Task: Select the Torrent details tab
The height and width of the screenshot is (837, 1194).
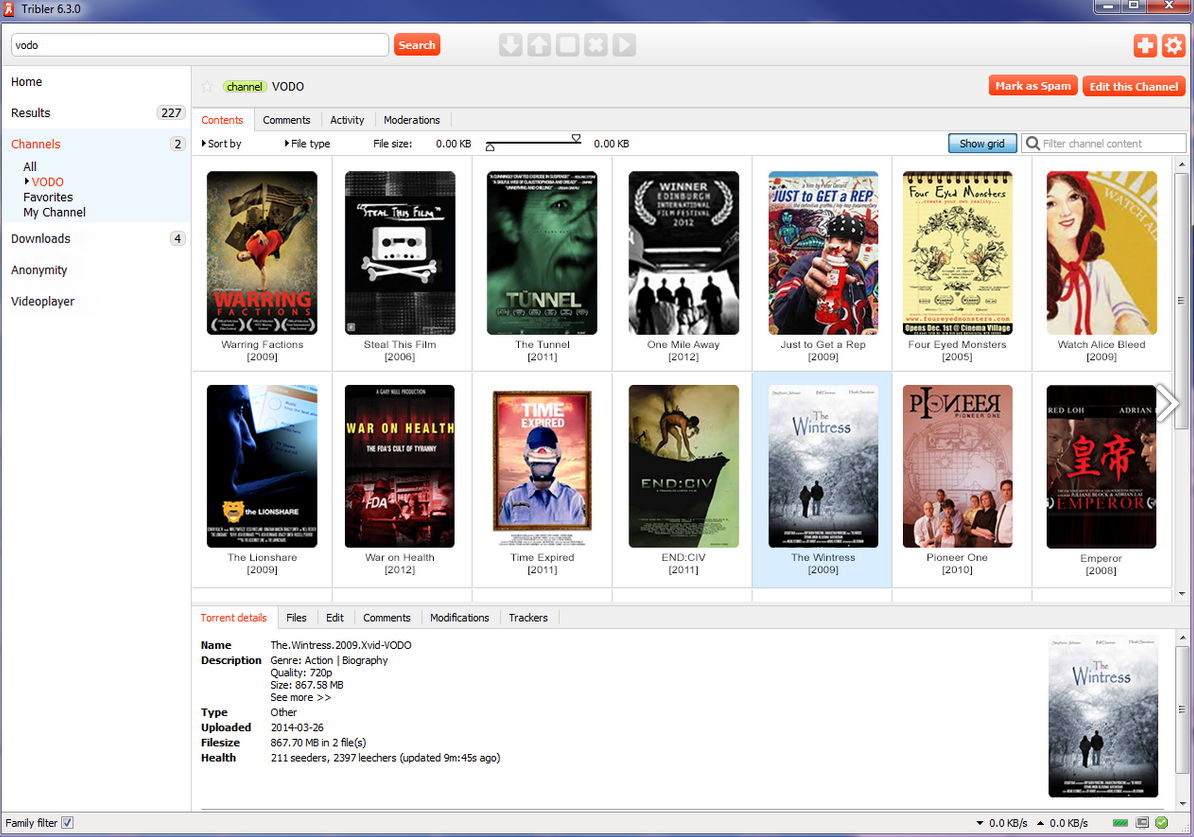Action: [x=234, y=618]
